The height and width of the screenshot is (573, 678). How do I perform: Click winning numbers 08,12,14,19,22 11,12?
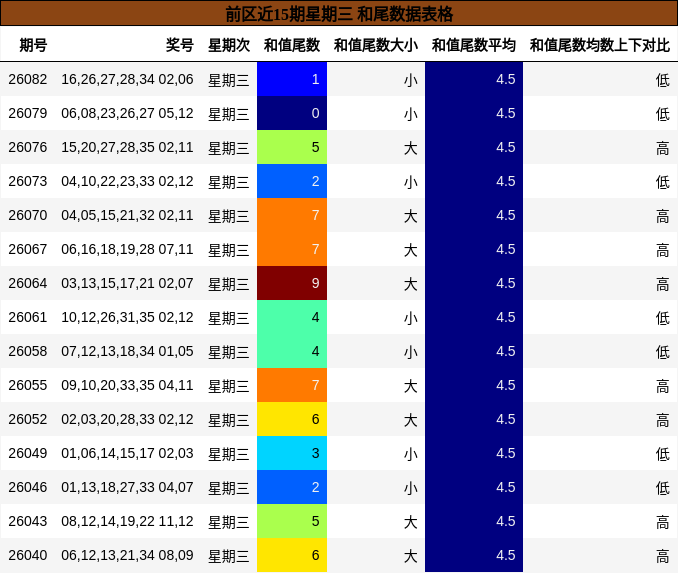[x=127, y=521]
